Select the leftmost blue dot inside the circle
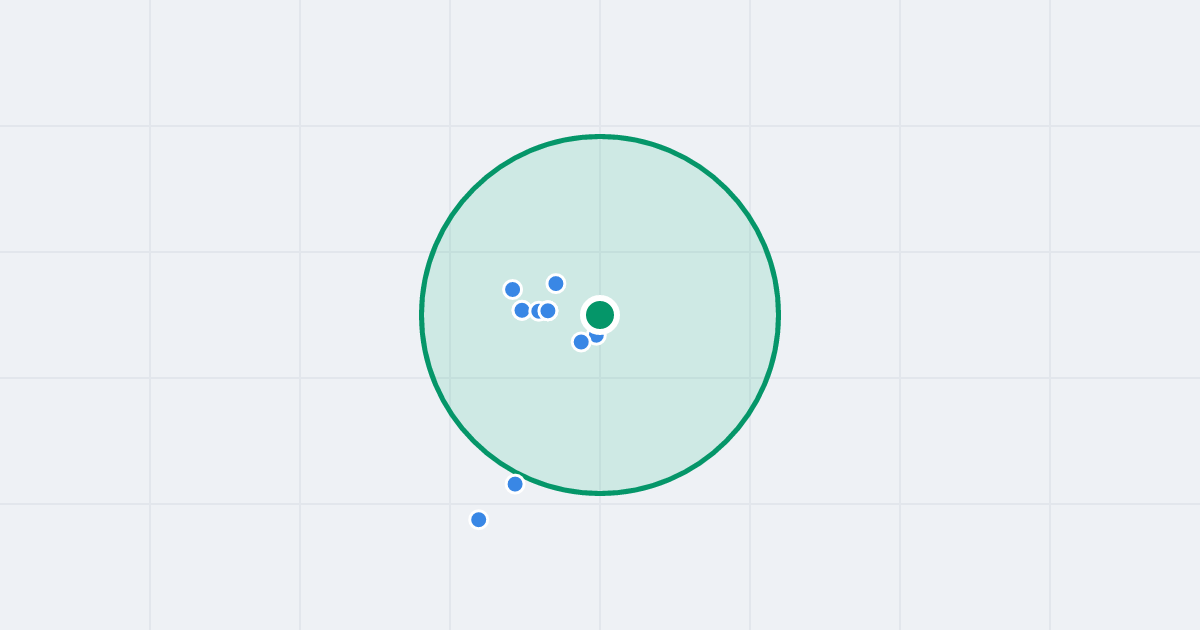 click(x=512, y=289)
